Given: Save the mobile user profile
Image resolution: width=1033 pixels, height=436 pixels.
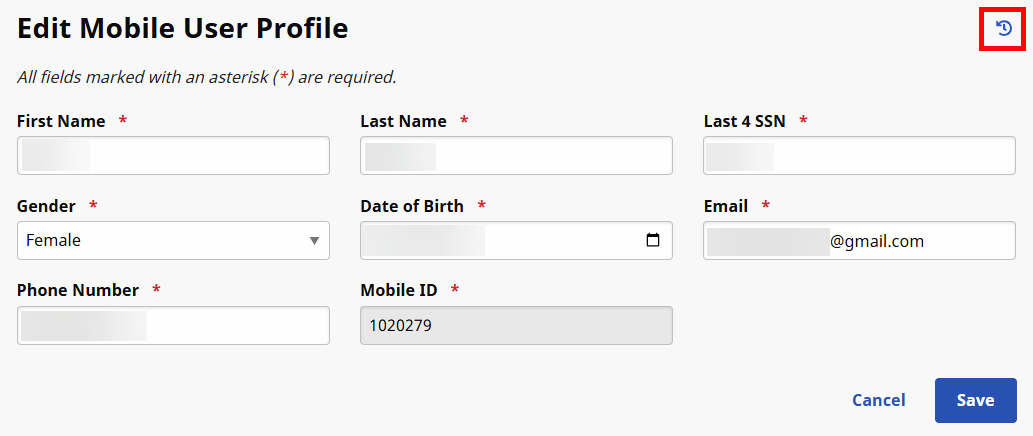Looking at the screenshot, I should coord(975,400).
